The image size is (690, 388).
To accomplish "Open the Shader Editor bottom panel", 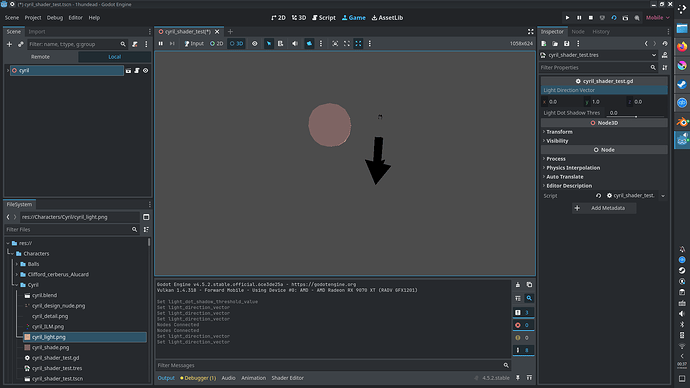I will [x=287, y=378].
